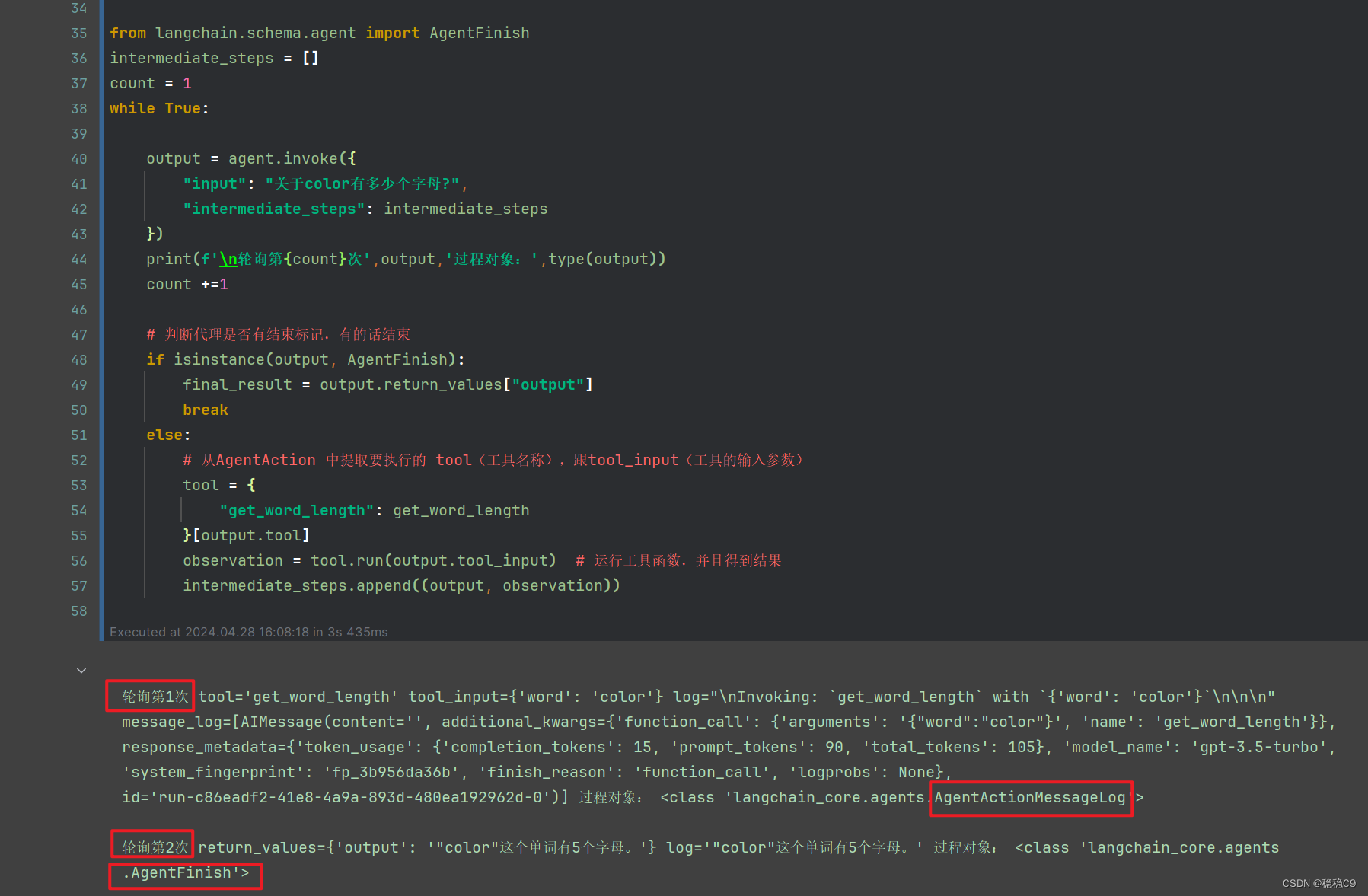The height and width of the screenshot is (896, 1368).
Task: Click line number 57 in the gutter
Action: (79, 586)
